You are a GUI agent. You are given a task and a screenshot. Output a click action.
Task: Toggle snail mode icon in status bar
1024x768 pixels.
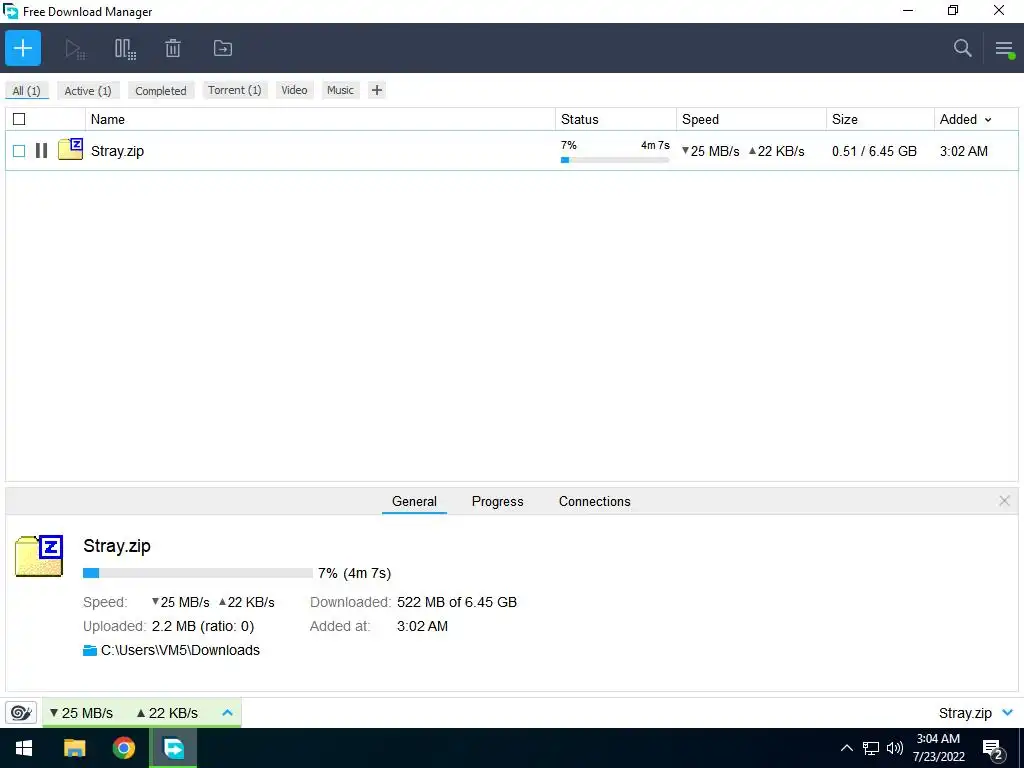21,712
